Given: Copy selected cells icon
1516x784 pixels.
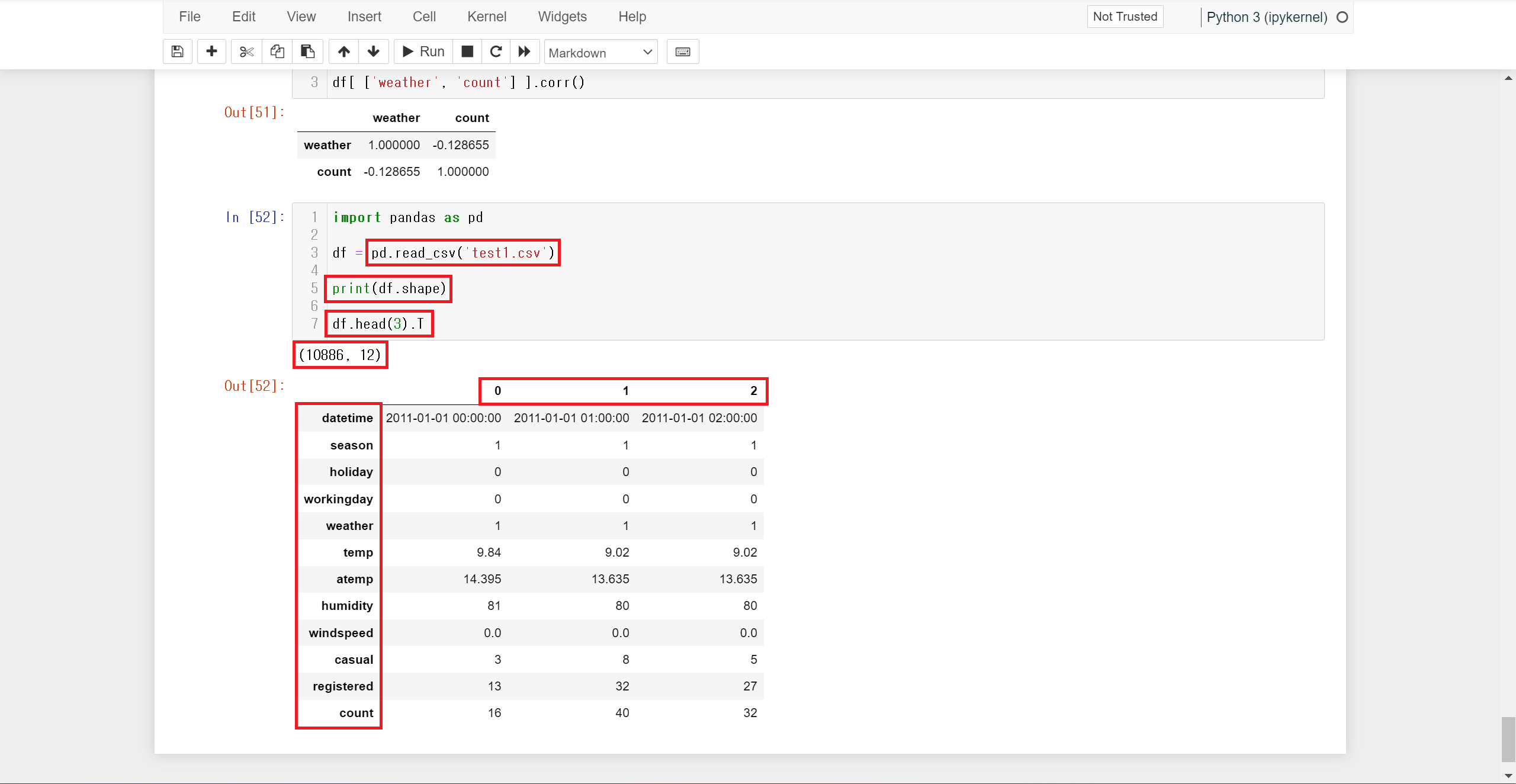Looking at the screenshot, I should 277,52.
